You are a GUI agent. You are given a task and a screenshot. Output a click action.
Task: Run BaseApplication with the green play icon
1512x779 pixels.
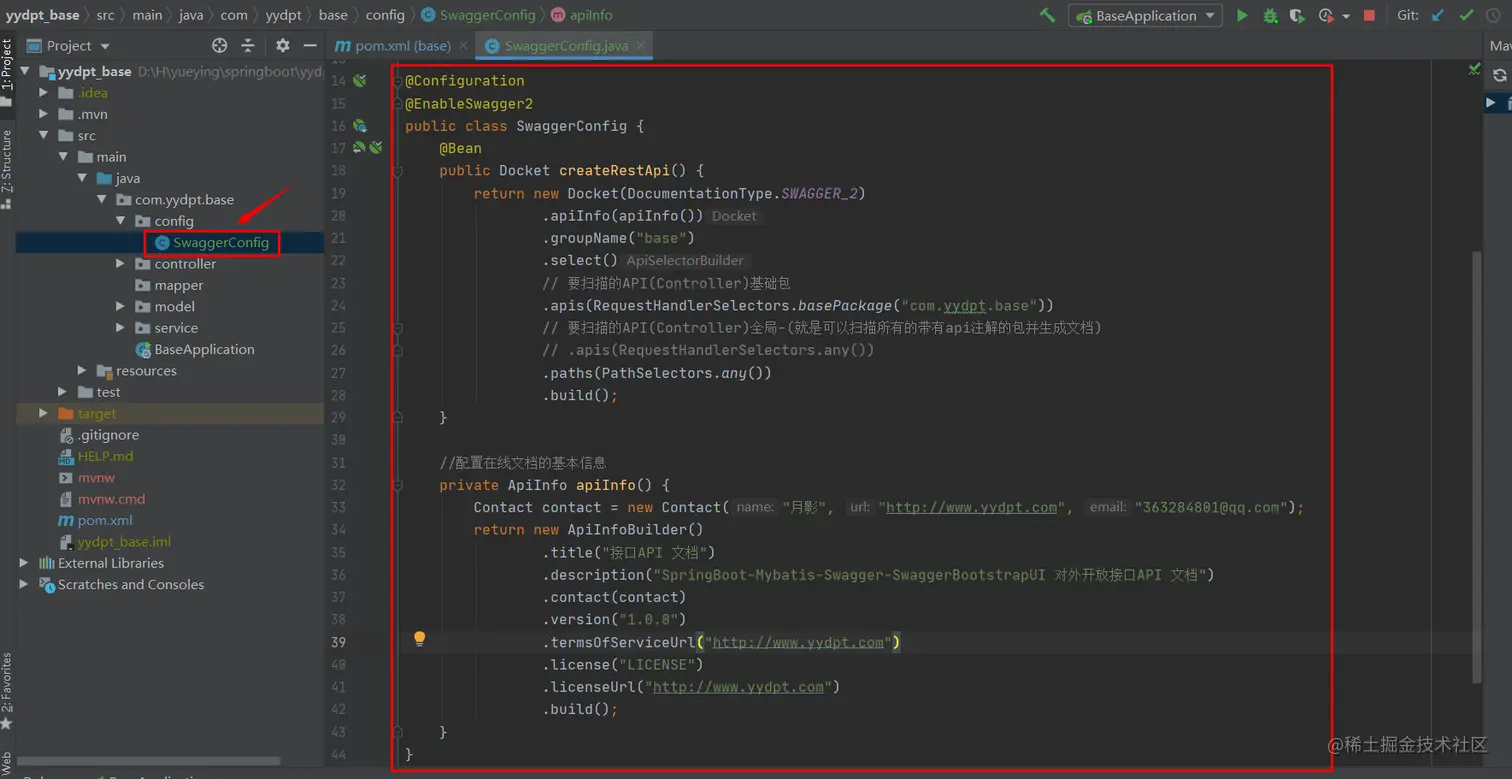(1242, 15)
